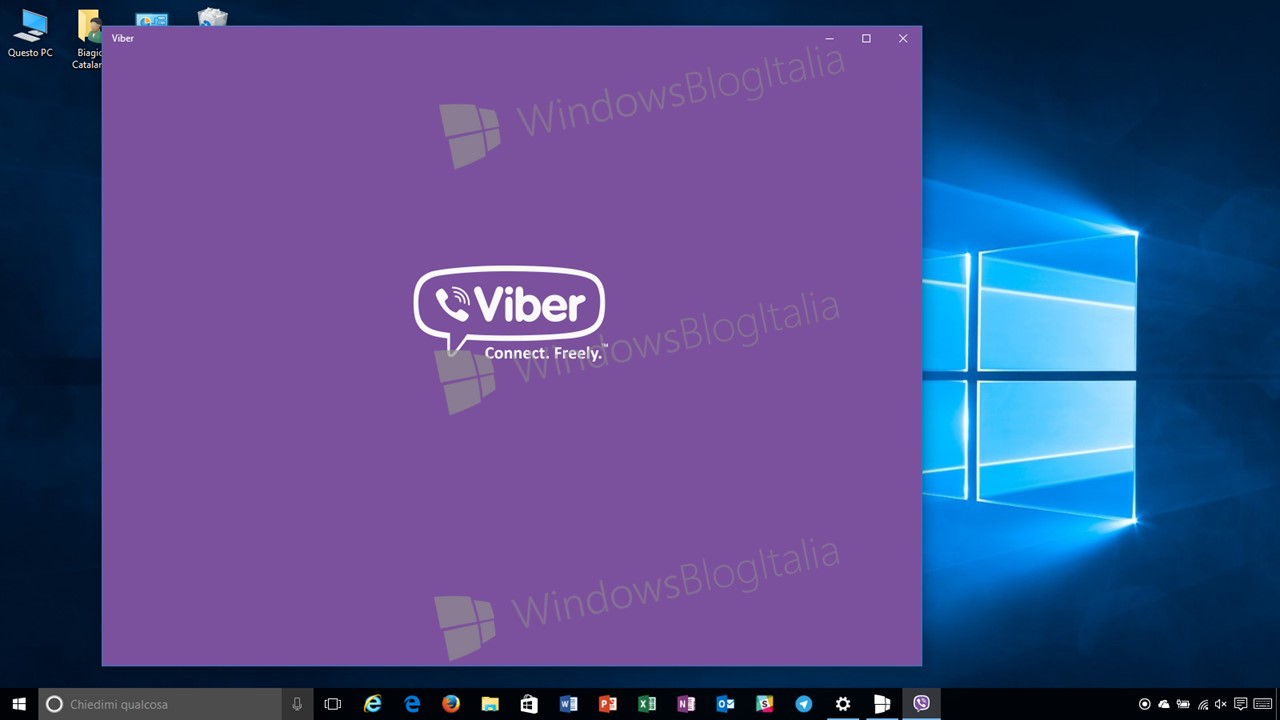Open Firefox from the taskbar
This screenshot has height=720, width=1280.
click(x=451, y=704)
